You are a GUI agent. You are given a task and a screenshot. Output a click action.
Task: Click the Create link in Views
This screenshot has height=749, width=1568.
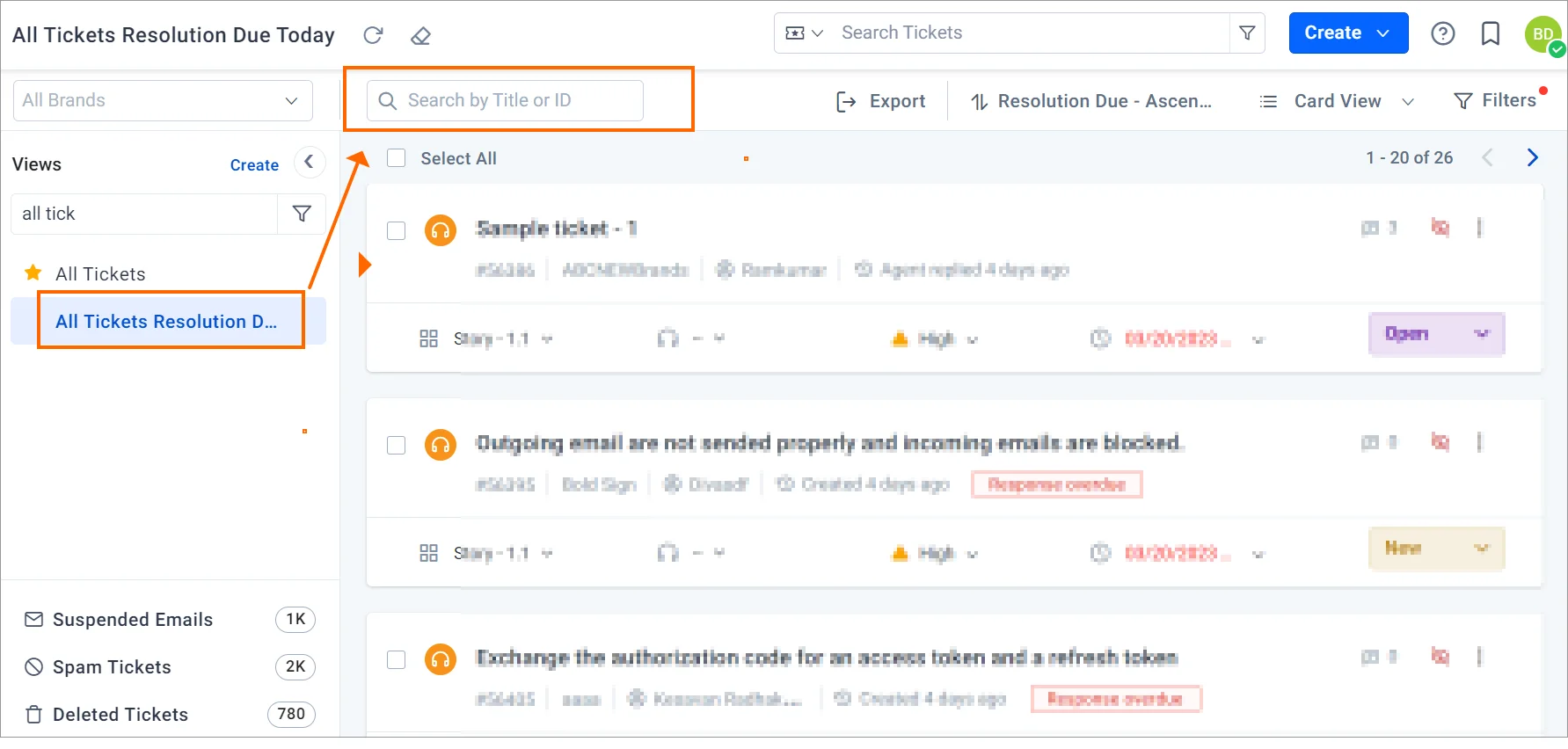[x=254, y=165]
